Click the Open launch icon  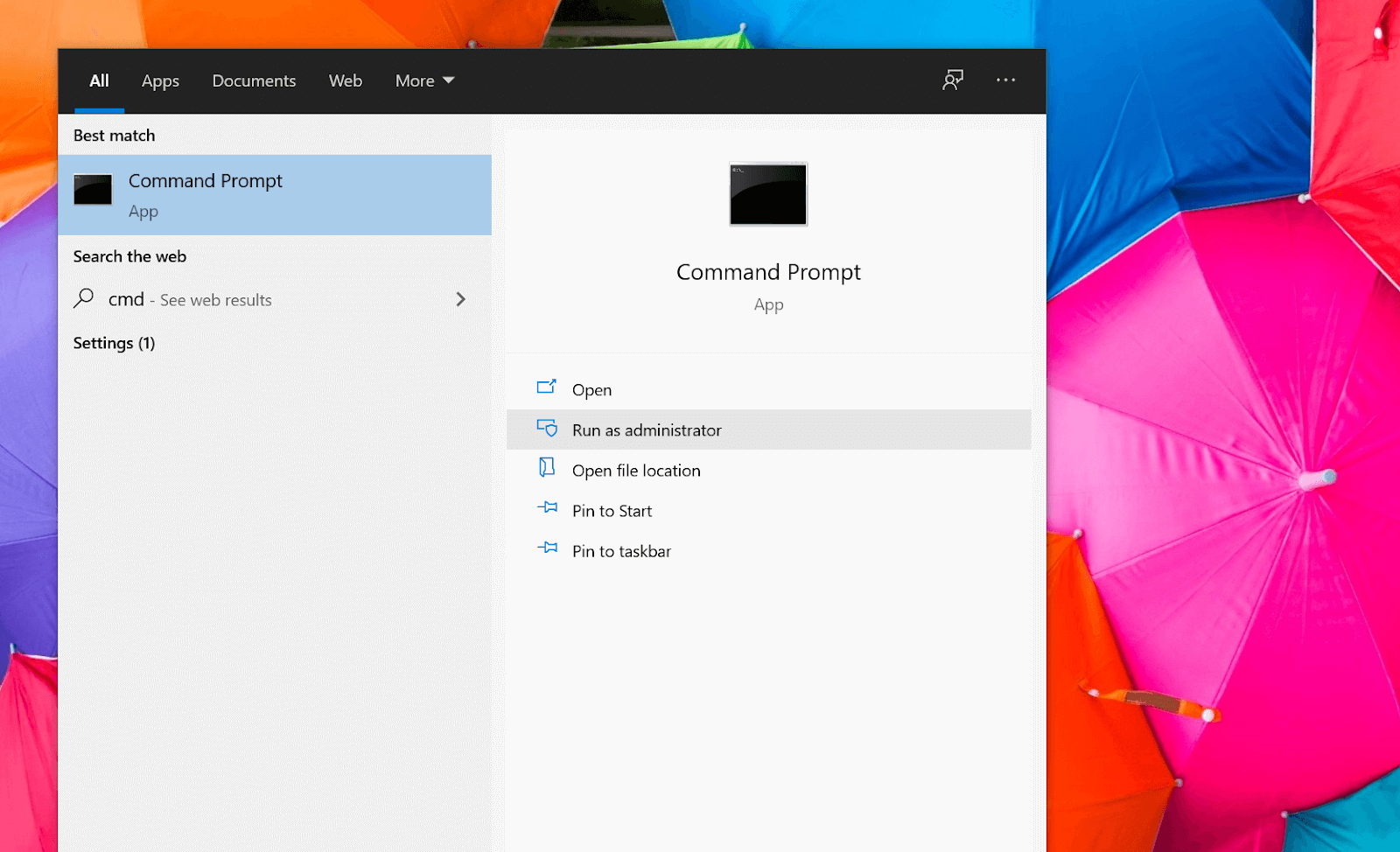pyautogui.click(x=548, y=388)
